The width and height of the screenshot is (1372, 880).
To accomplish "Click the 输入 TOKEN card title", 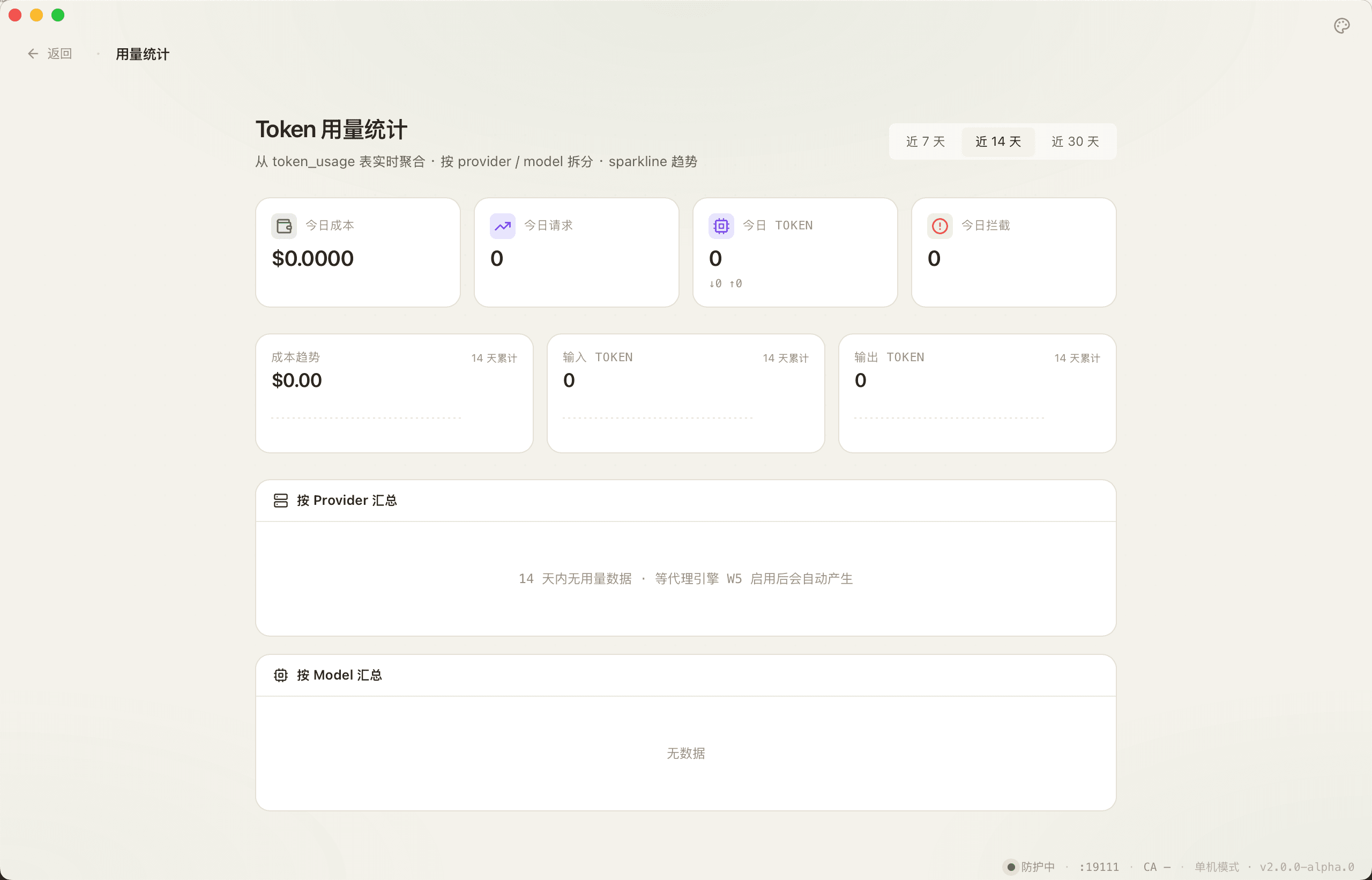I will (598, 357).
